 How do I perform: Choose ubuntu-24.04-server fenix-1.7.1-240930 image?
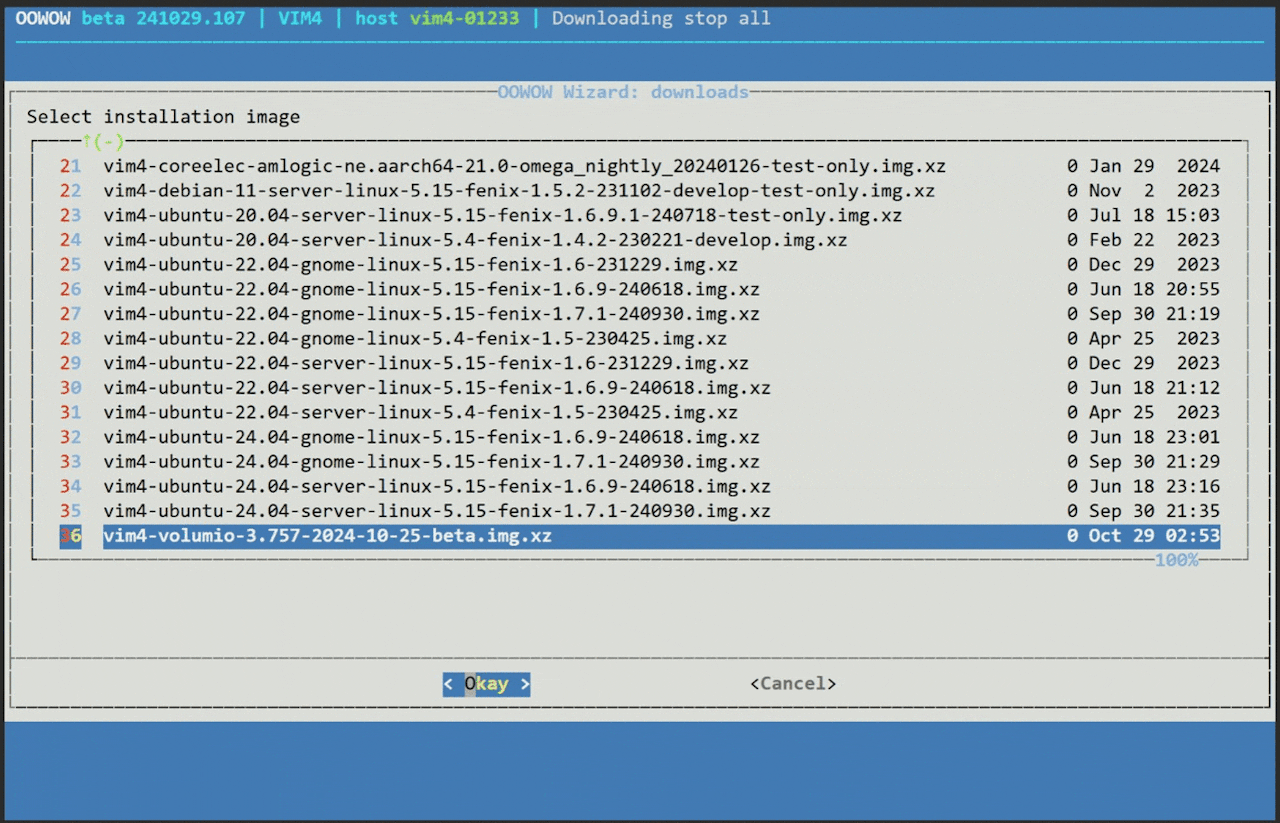click(640, 511)
